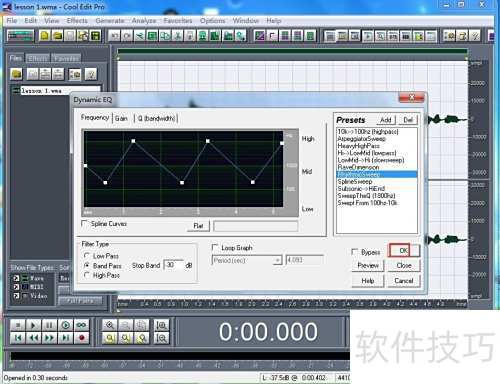
Task: Select the High Pass filter type
Action: [x=87, y=275]
